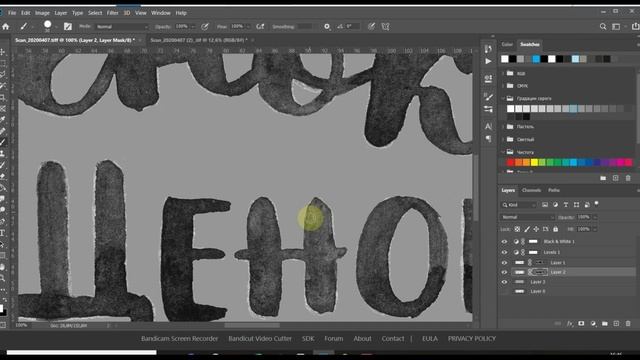
Task: Select the Move tool
Action: (x=3, y=52)
